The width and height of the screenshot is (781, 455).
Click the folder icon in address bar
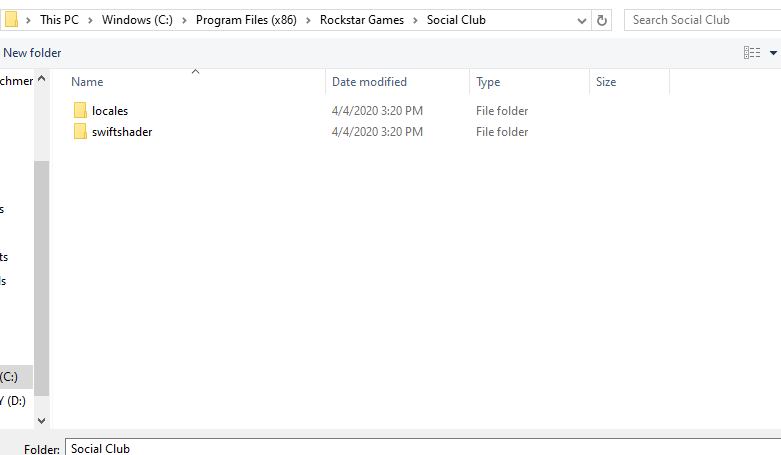coord(11,20)
